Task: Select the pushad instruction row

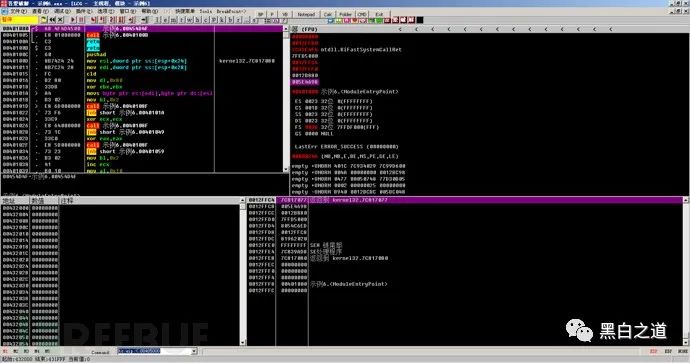Action: 142,55
